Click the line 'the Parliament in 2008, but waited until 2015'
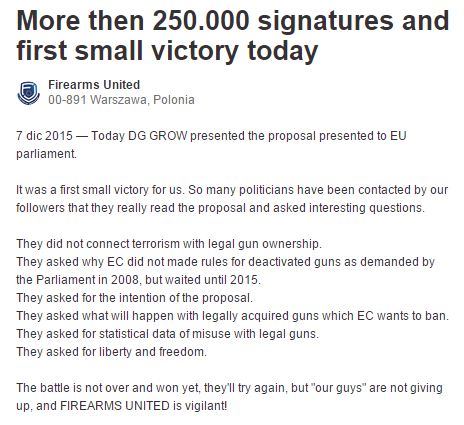This screenshot has width=464, height=425. 138,280
